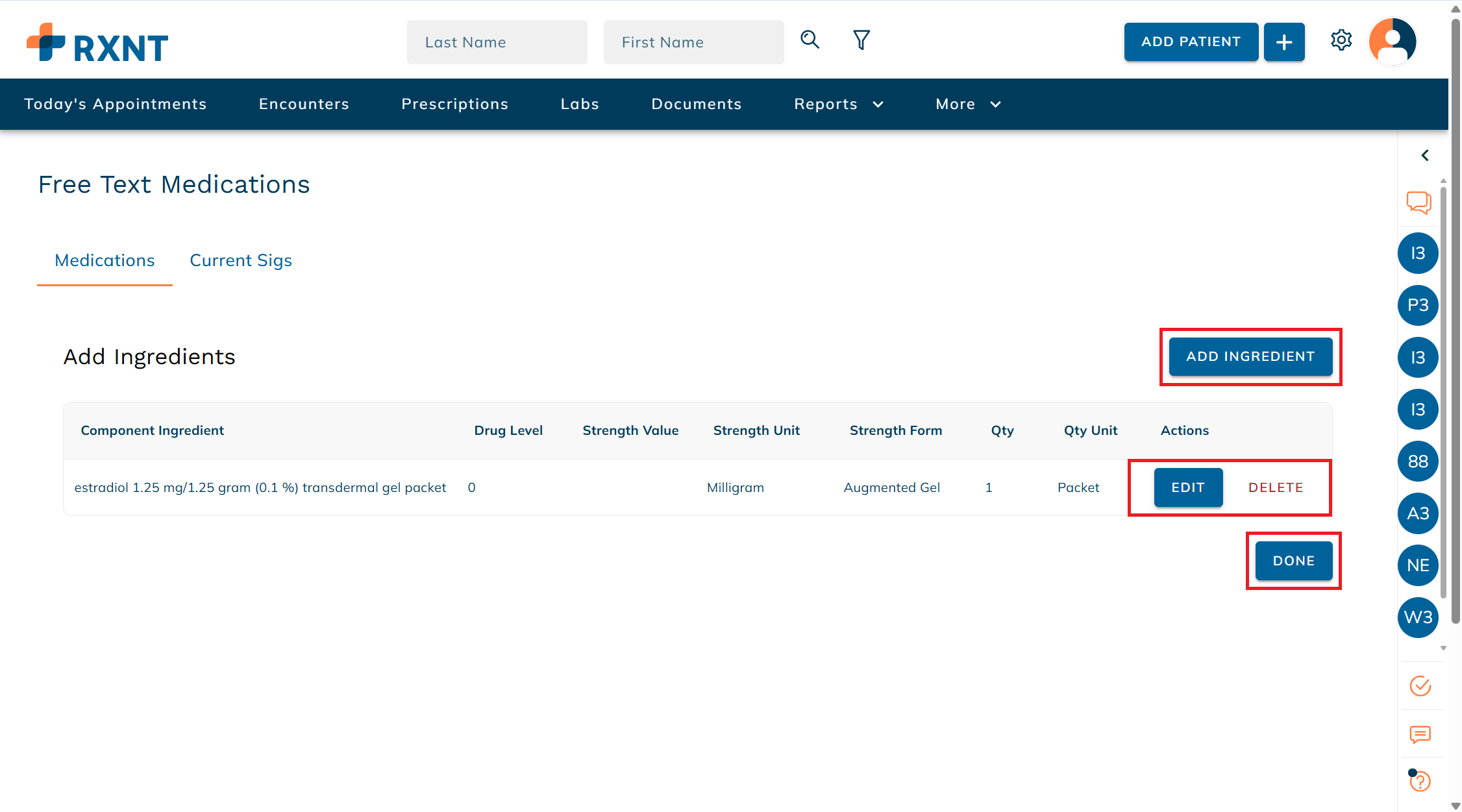Click the checkmark circle icon in sidebar
Viewport: 1462px width, 812px height.
1419,685
